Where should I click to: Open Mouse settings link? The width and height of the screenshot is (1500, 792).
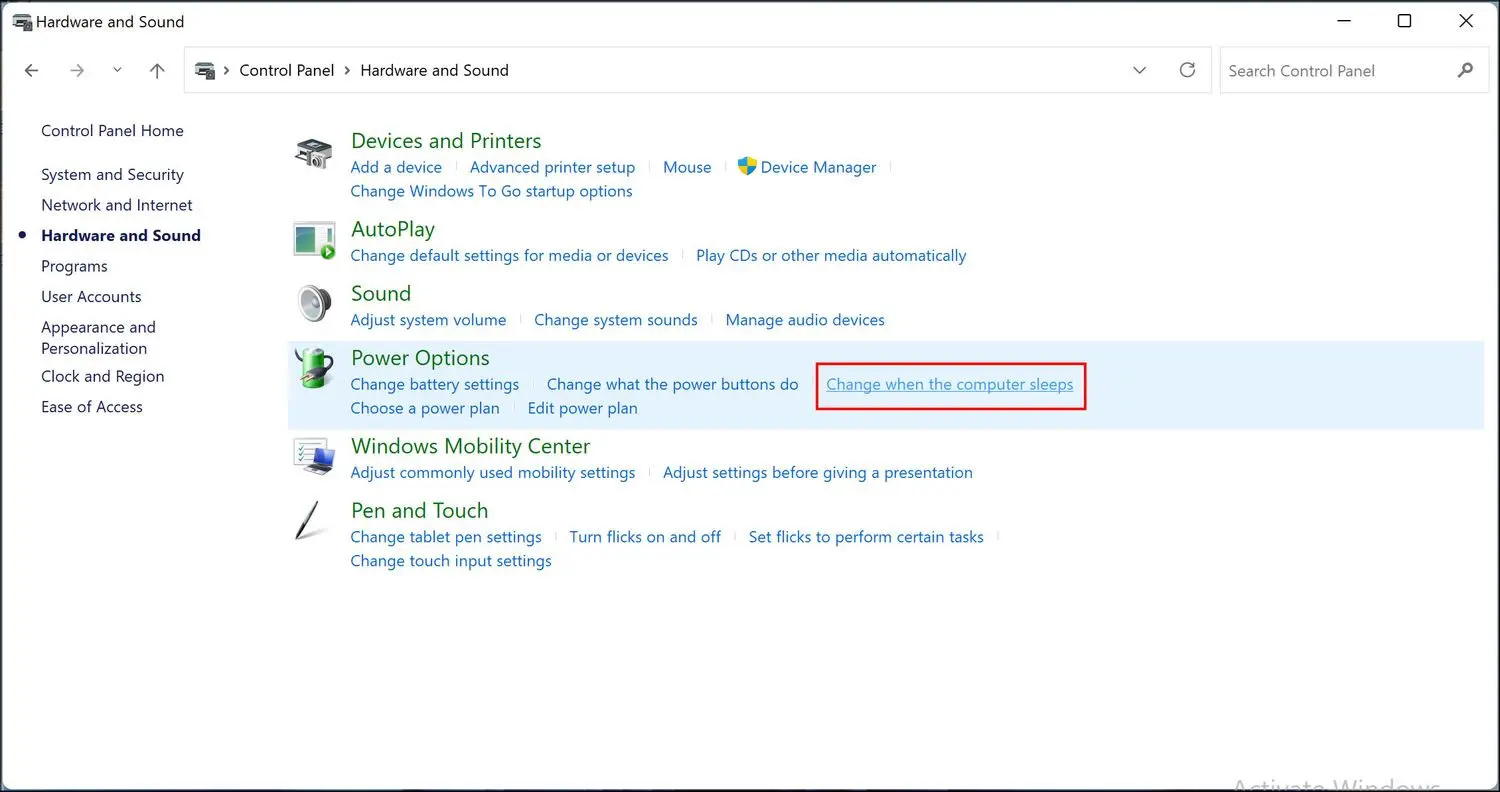pos(687,168)
